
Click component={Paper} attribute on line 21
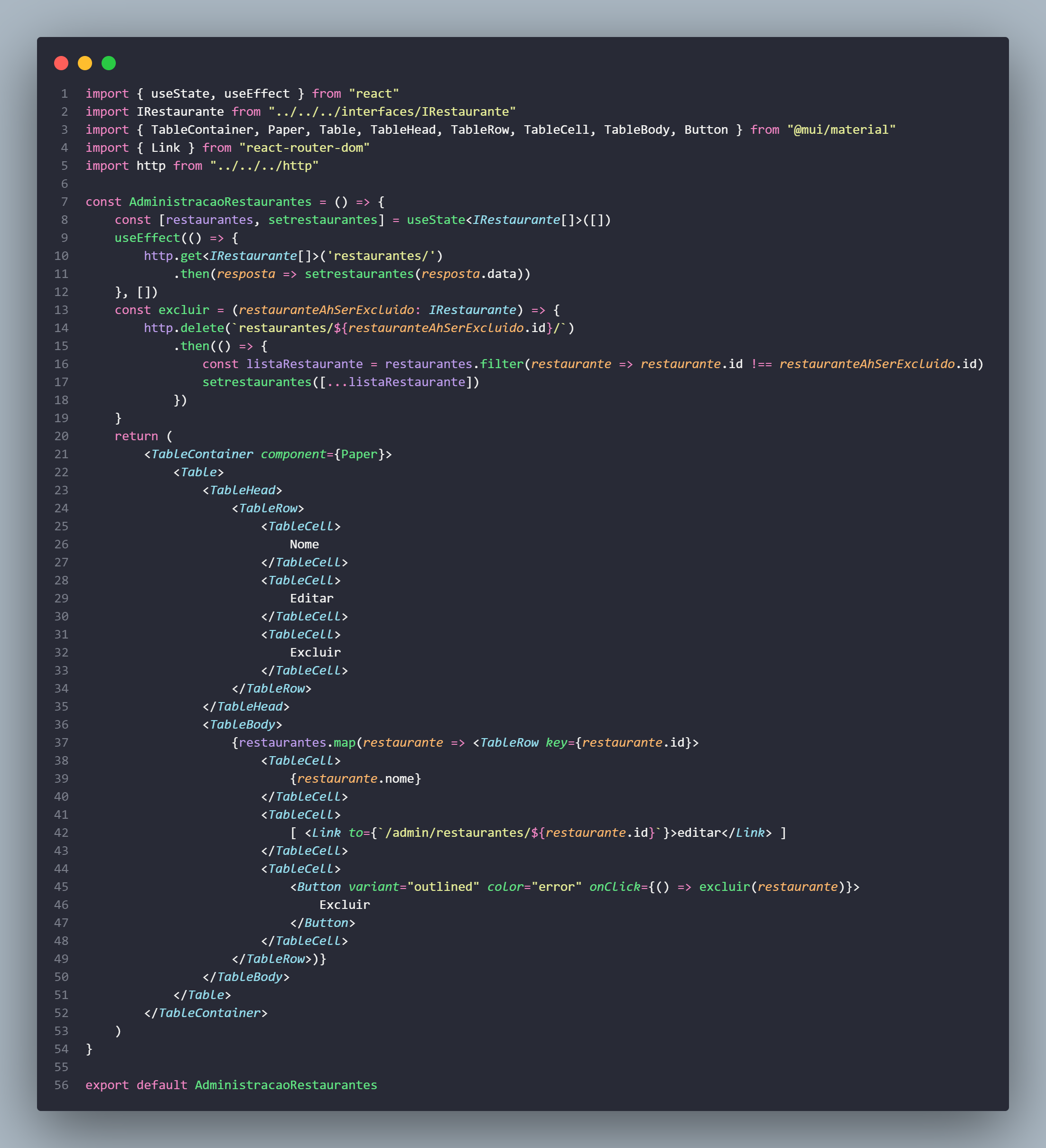coord(322,454)
